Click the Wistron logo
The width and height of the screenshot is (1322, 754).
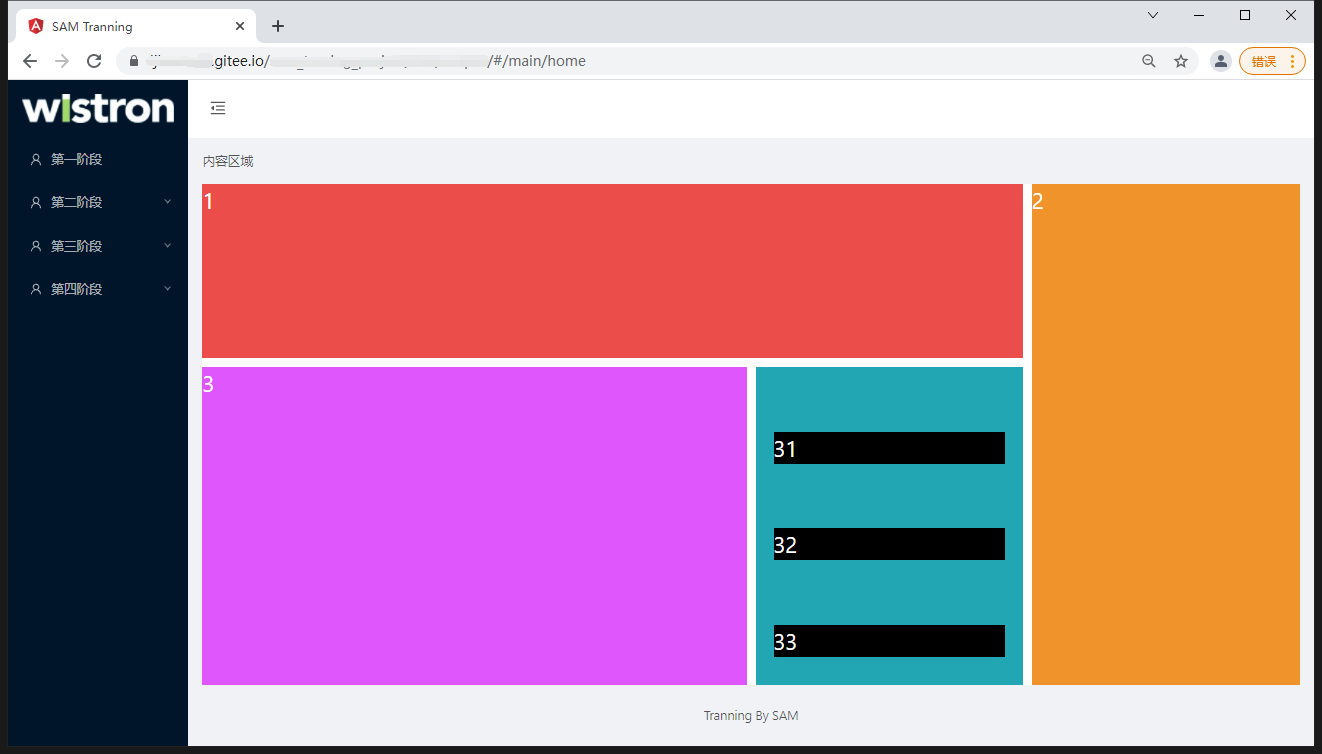98,108
